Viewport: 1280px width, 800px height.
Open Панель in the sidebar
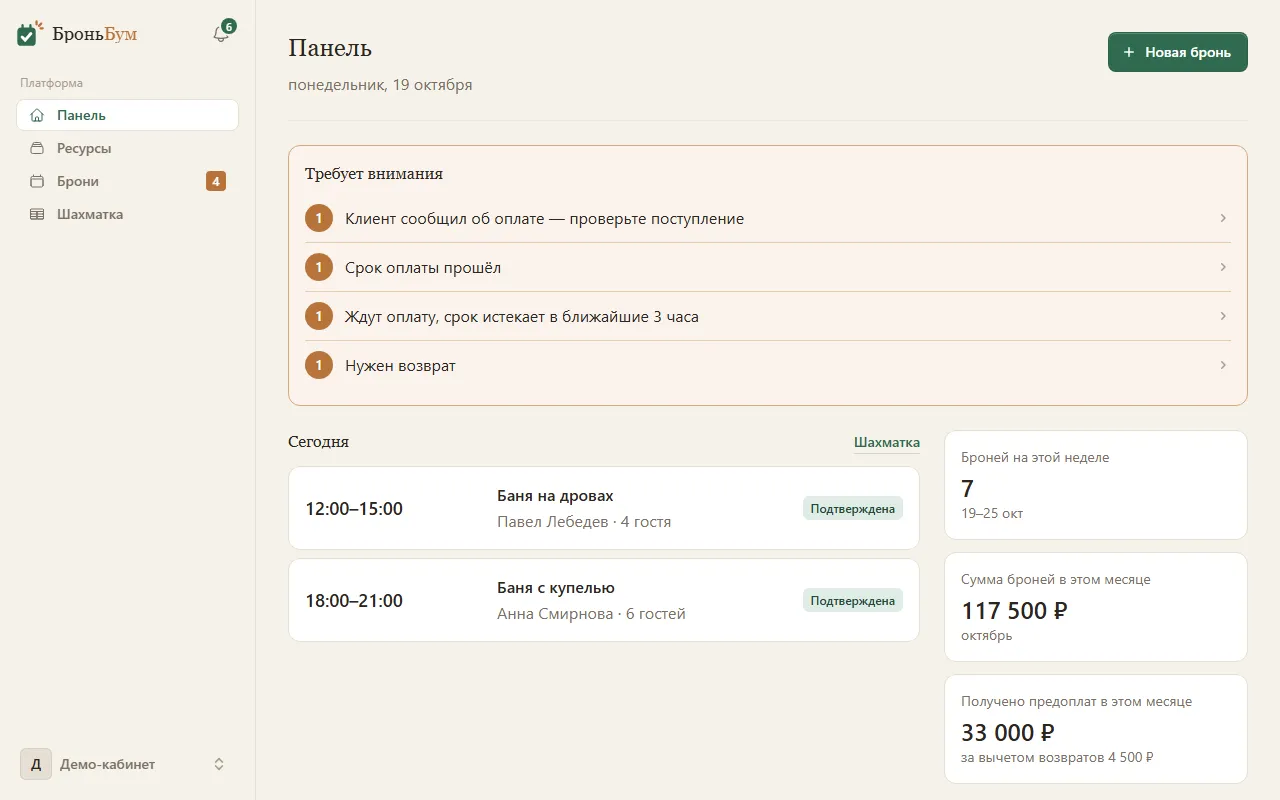[127, 115]
